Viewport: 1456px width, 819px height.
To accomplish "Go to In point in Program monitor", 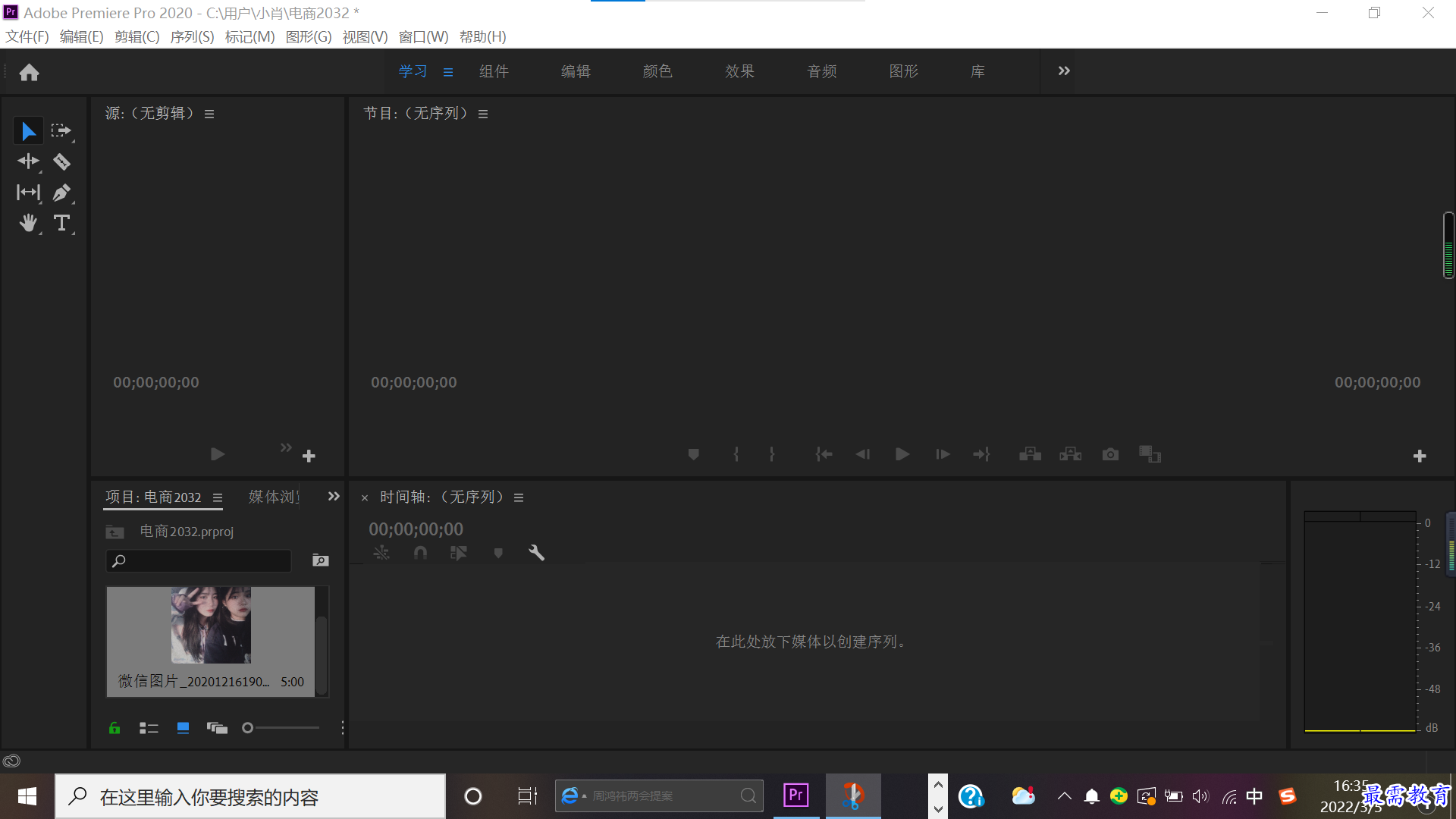I will [824, 454].
